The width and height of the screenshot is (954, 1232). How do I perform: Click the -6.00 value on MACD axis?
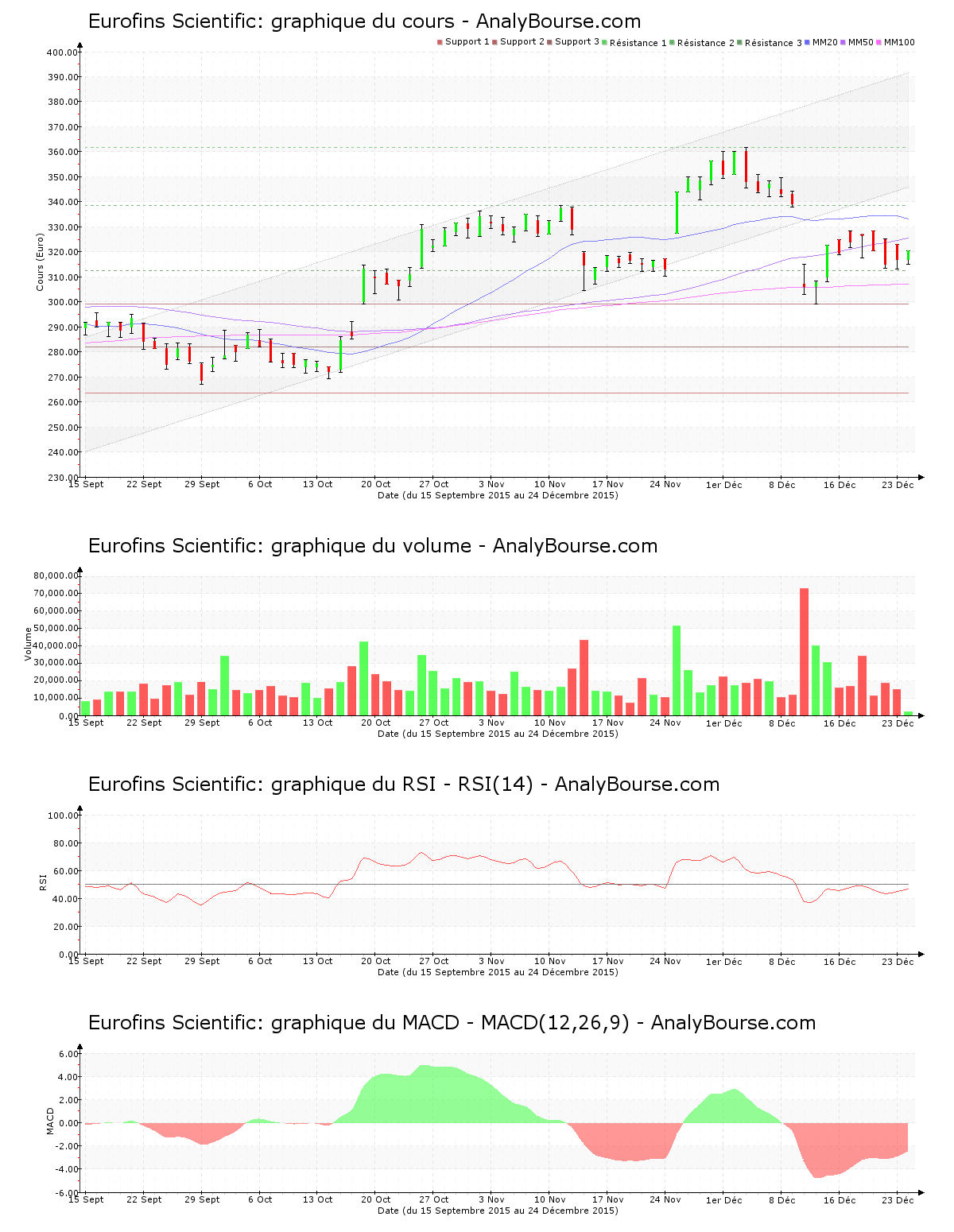pos(68,1192)
